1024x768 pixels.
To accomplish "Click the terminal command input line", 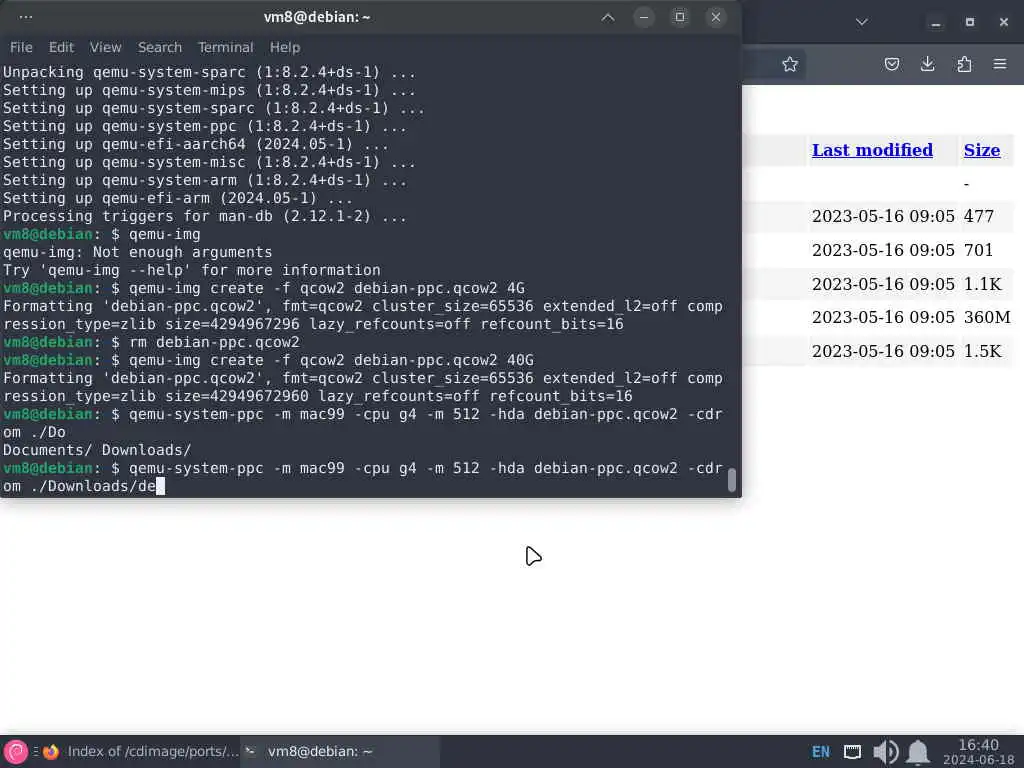I will pos(362,477).
